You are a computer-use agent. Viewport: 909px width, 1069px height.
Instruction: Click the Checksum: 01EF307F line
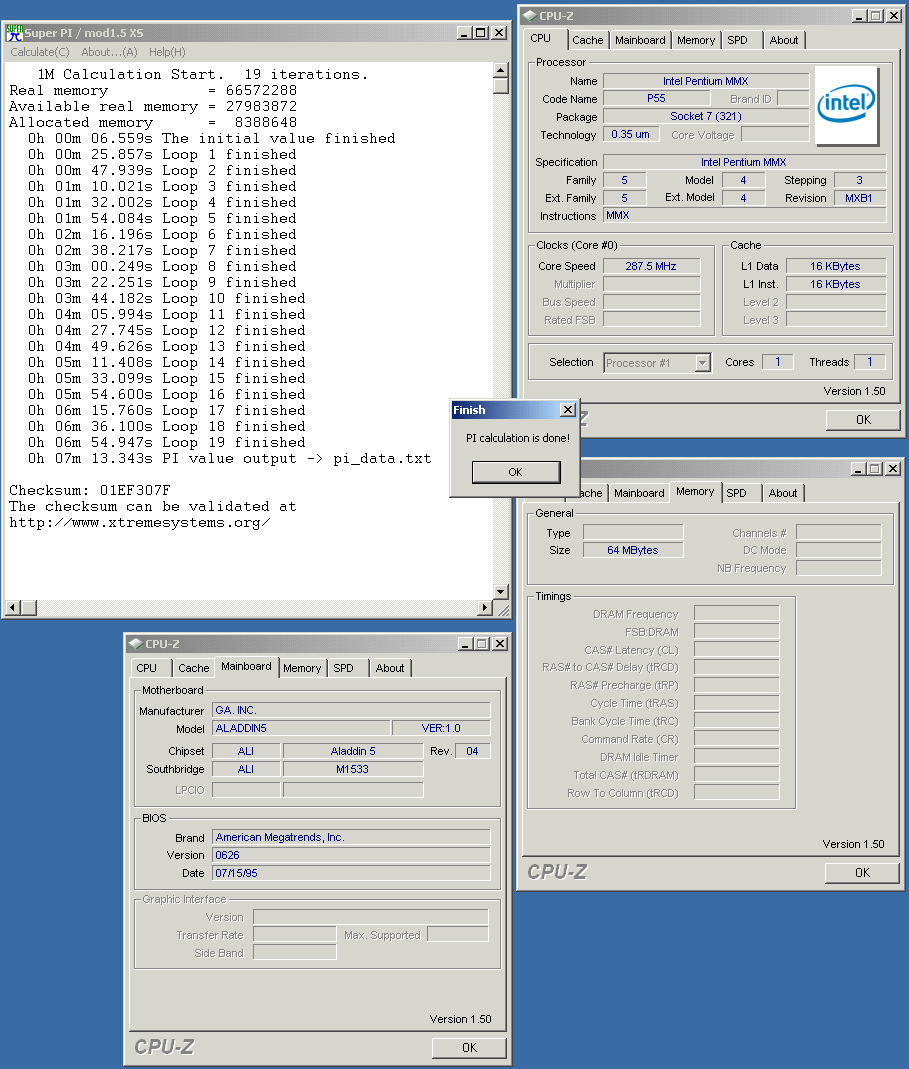[90, 490]
